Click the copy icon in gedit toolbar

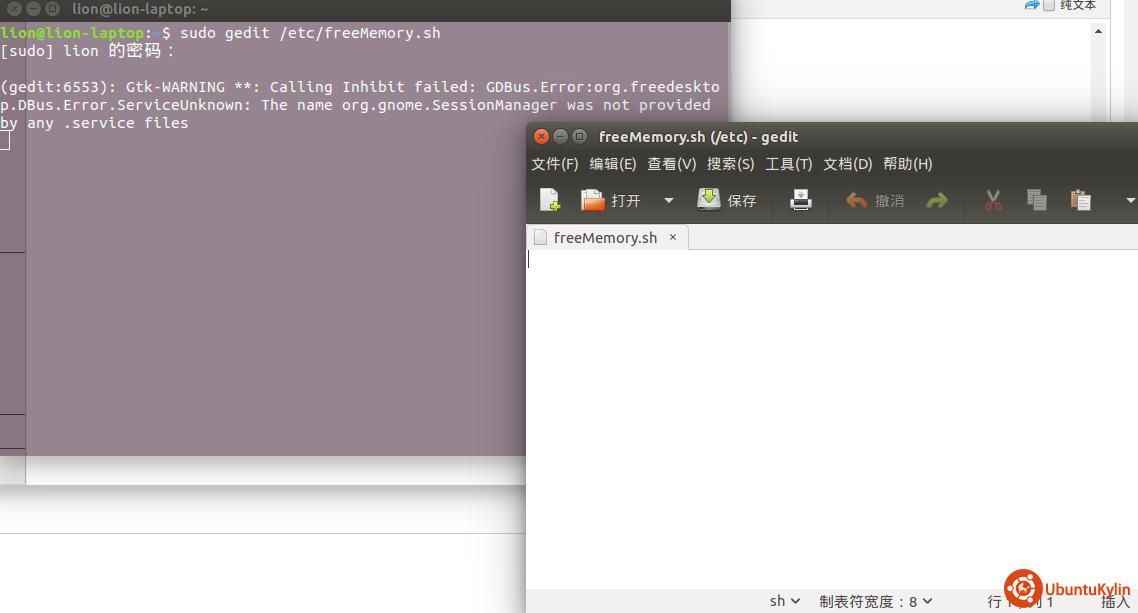click(x=1036, y=200)
